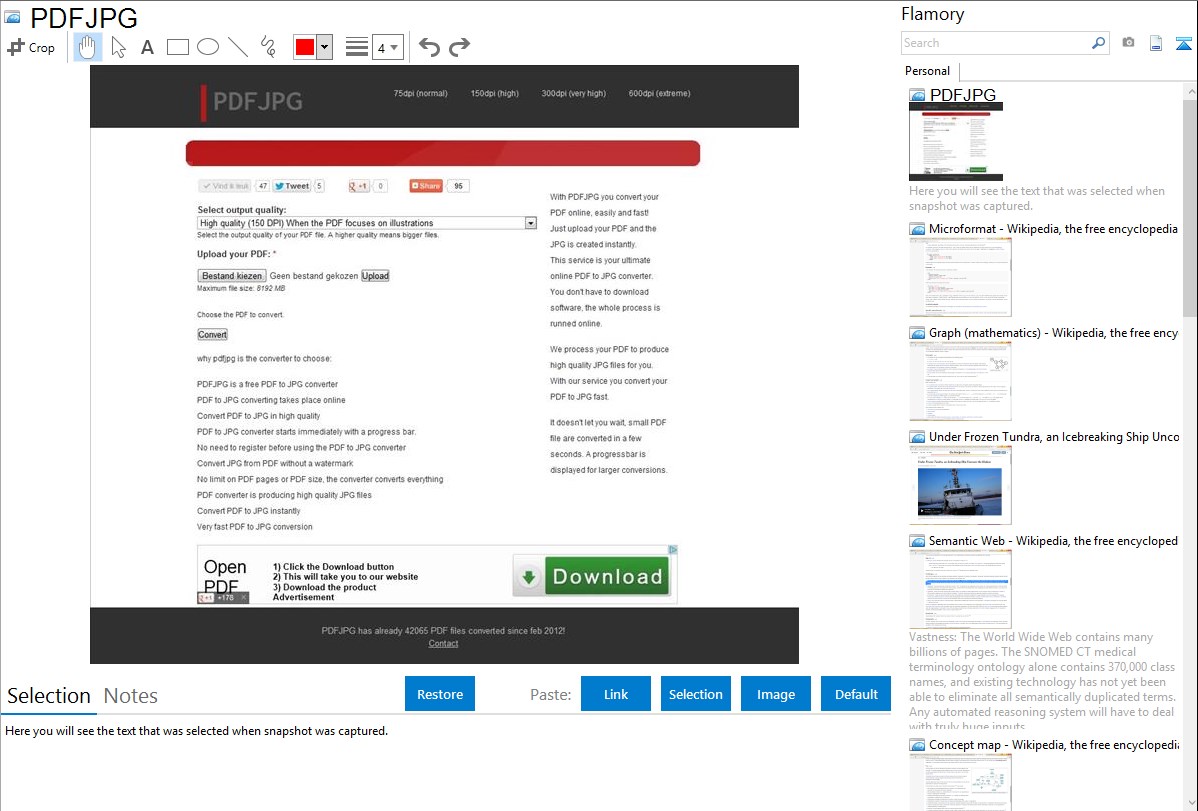Click the icon beside Under Frozen Tundra entry

pos(917,437)
